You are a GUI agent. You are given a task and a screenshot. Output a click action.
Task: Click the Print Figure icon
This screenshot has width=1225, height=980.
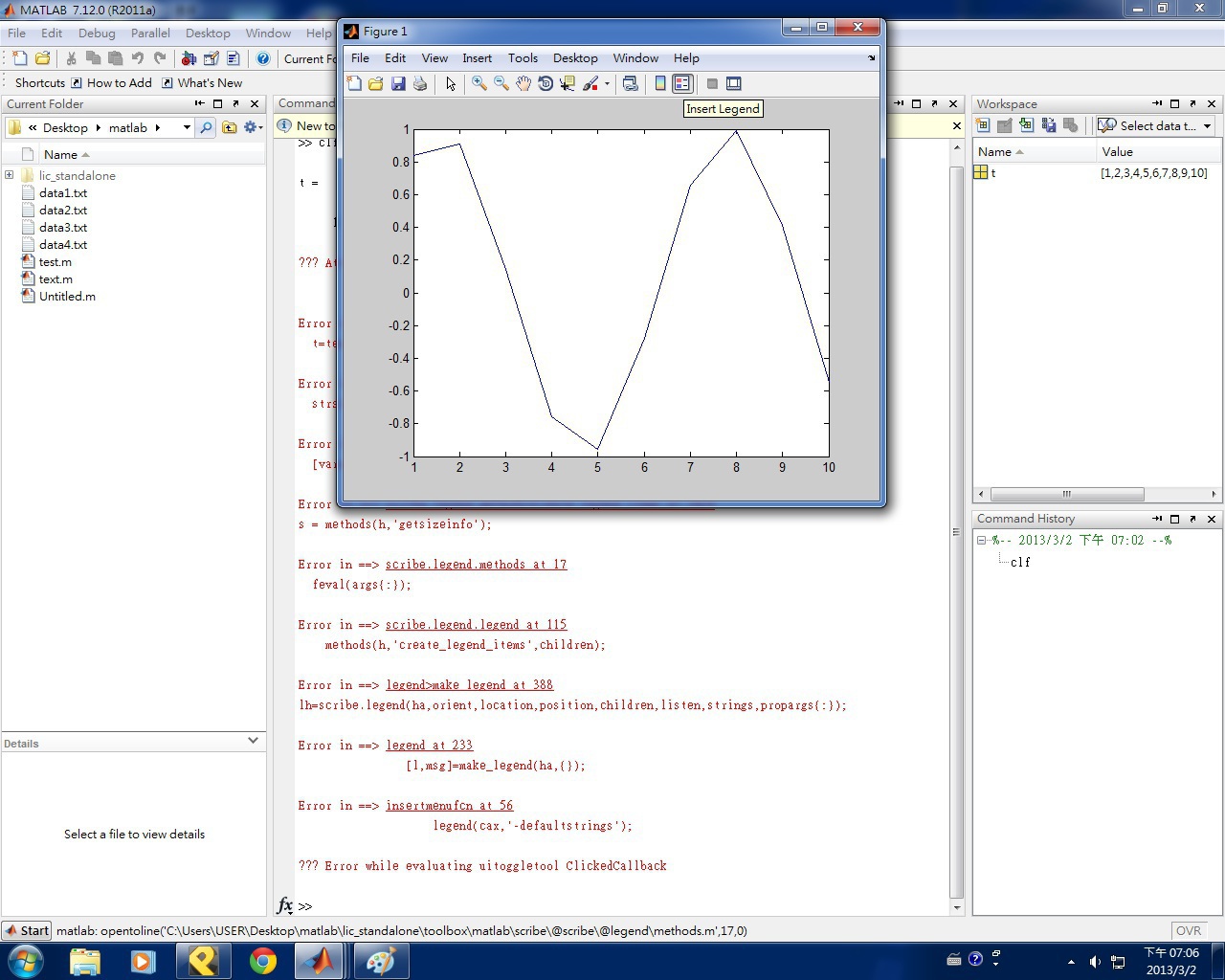(x=420, y=84)
